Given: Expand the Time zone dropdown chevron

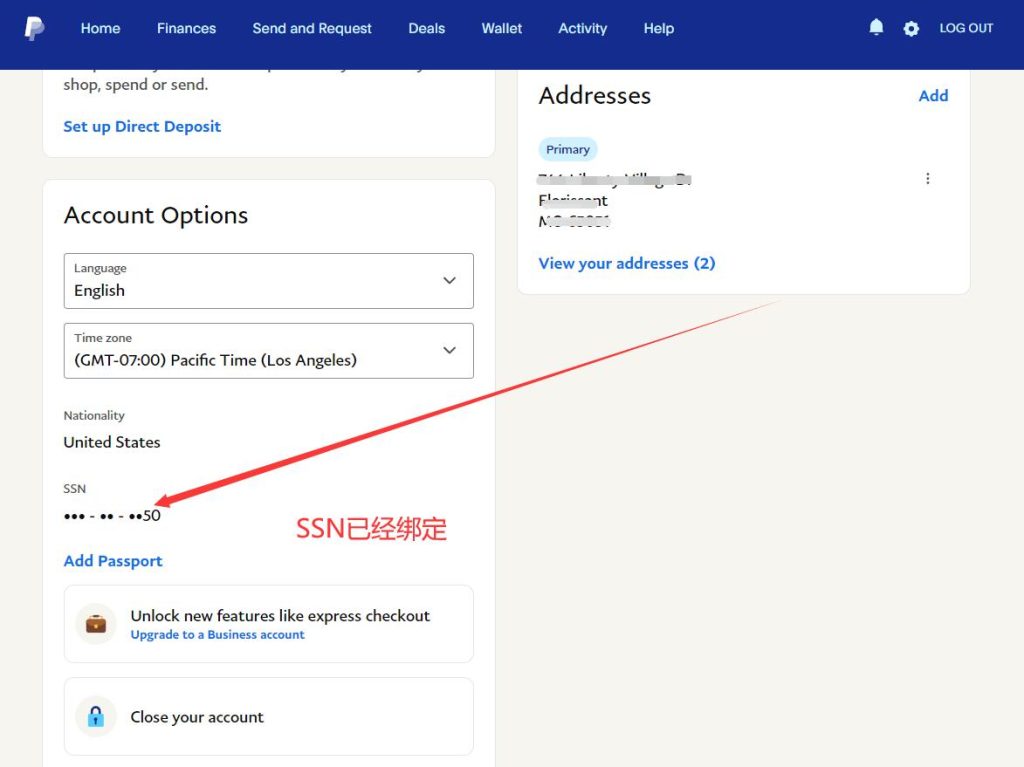Looking at the screenshot, I should pyautogui.click(x=449, y=350).
